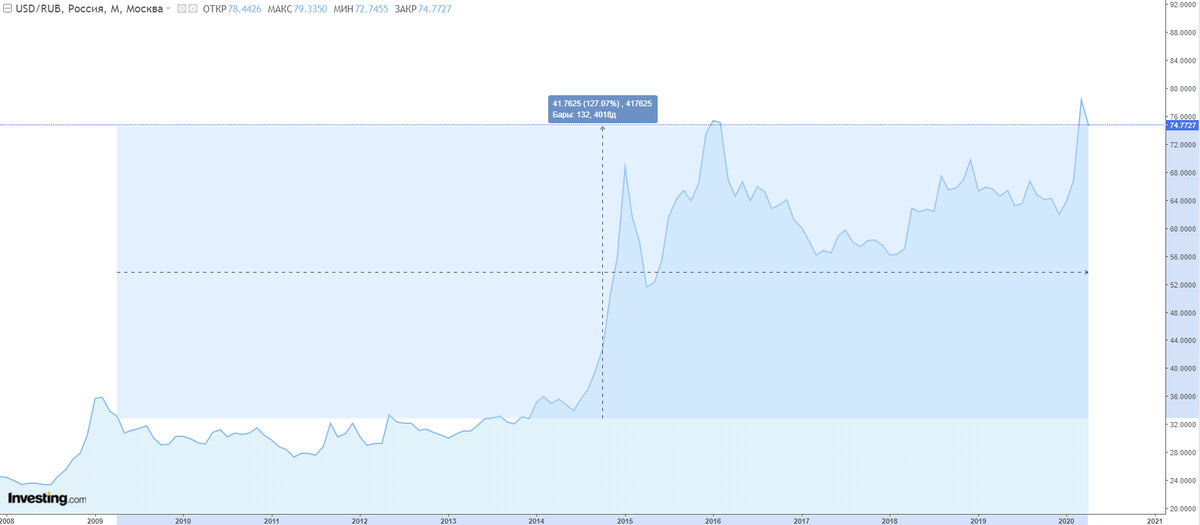The image size is (1200, 525).
Task: Click the vertical dashed measurement arrow tip
Action: (x=602, y=128)
